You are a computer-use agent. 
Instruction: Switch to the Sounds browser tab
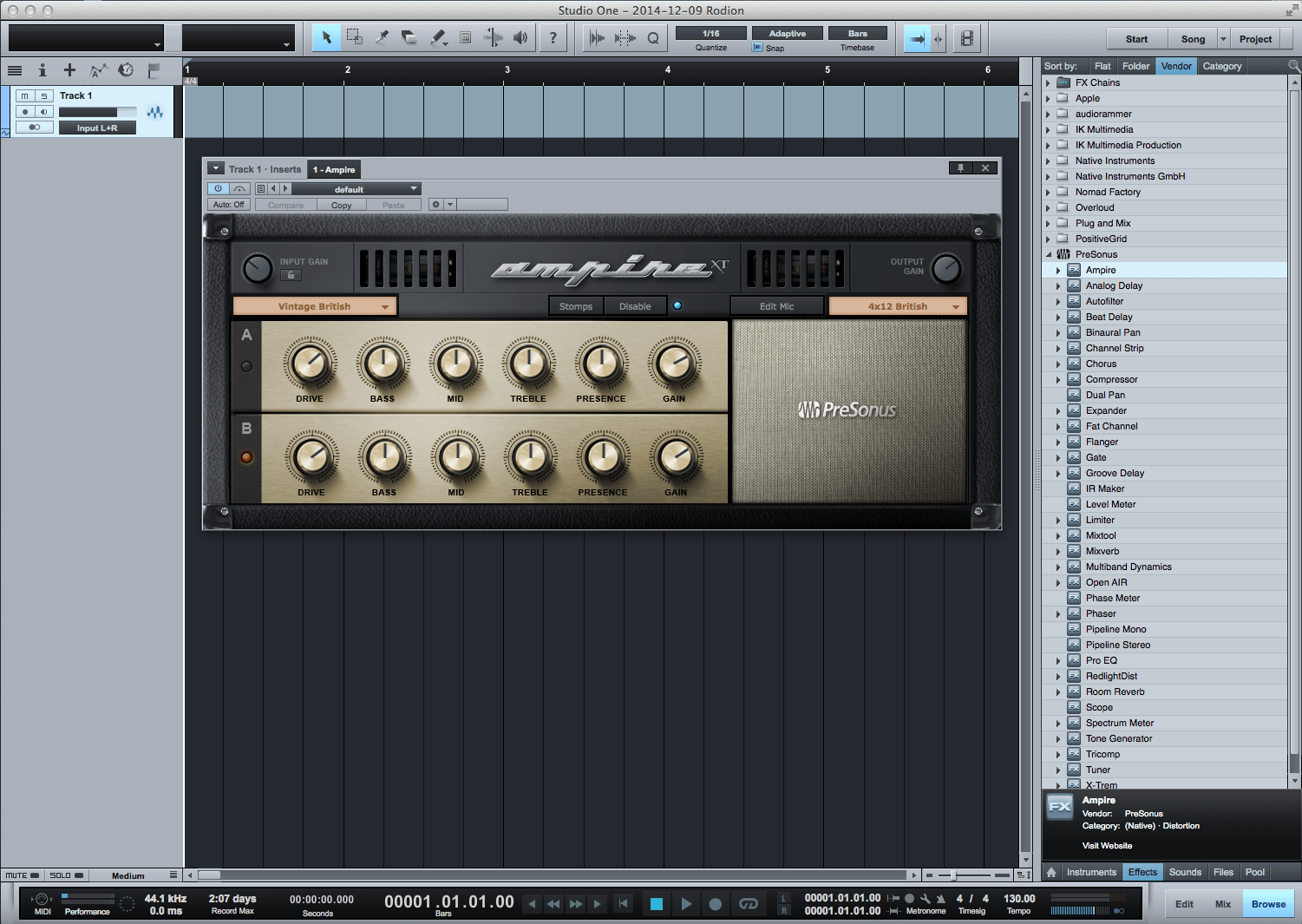[1185, 872]
